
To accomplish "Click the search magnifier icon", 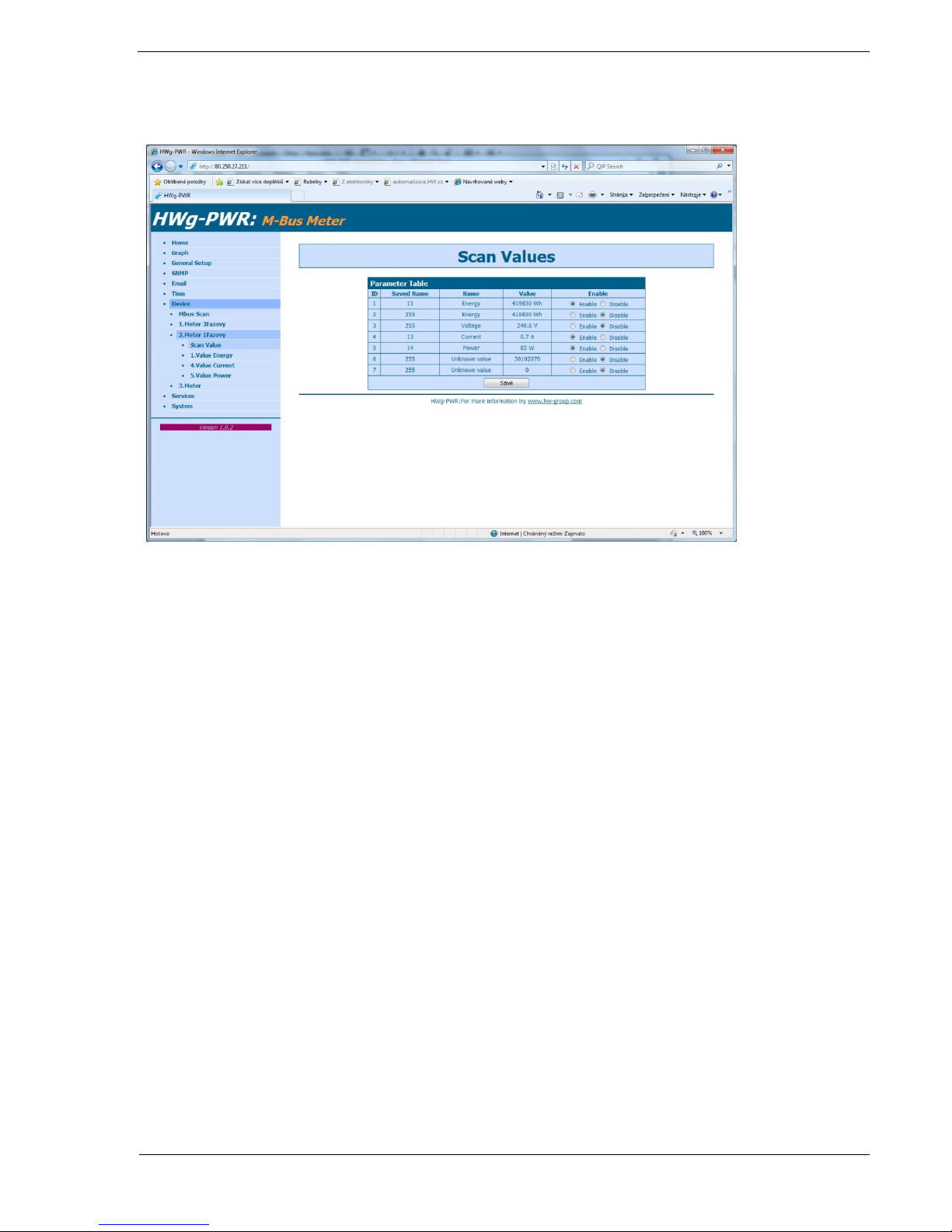I will coord(720,166).
